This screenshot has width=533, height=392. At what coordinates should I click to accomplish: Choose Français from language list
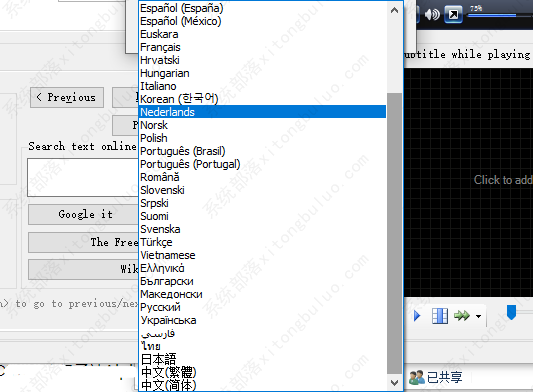(262, 47)
